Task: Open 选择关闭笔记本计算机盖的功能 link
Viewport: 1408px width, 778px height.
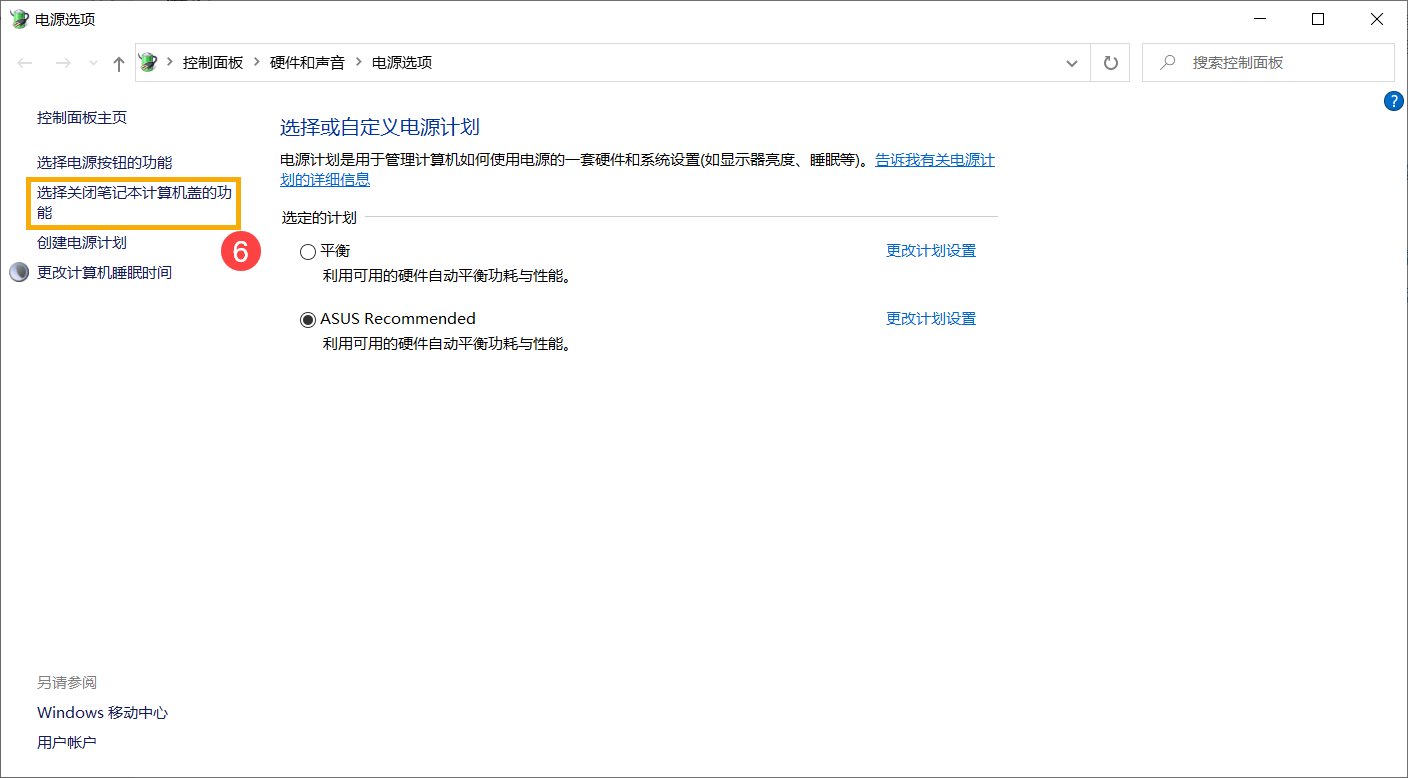Action: point(134,202)
